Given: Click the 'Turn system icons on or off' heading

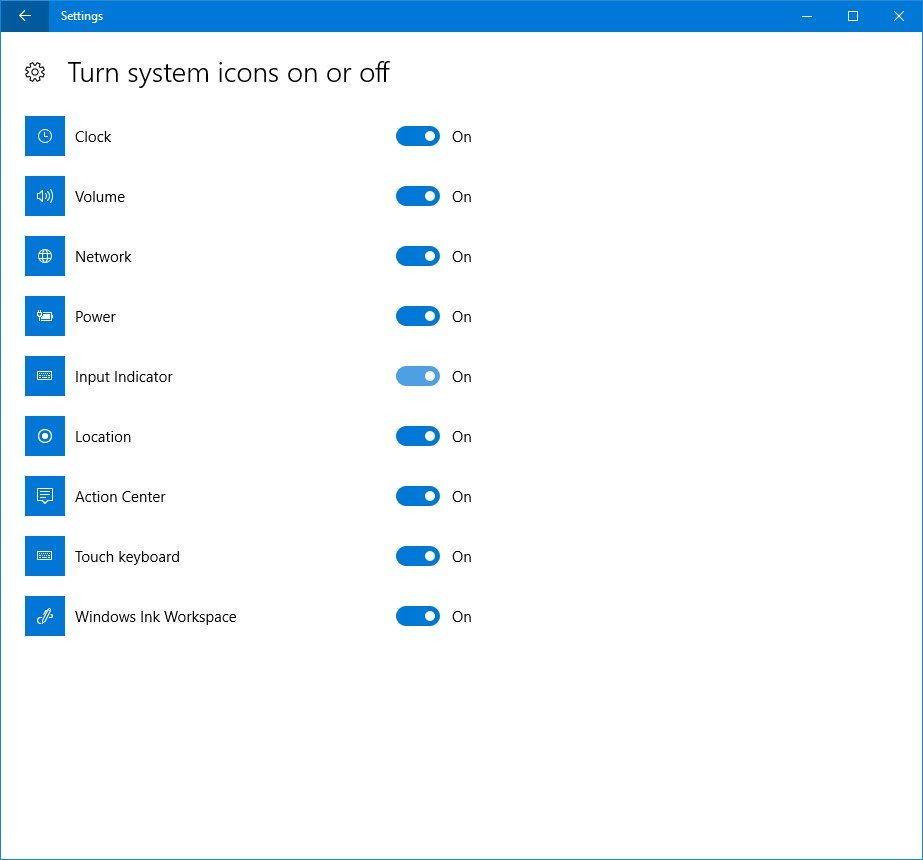Looking at the screenshot, I should click(x=228, y=73).
